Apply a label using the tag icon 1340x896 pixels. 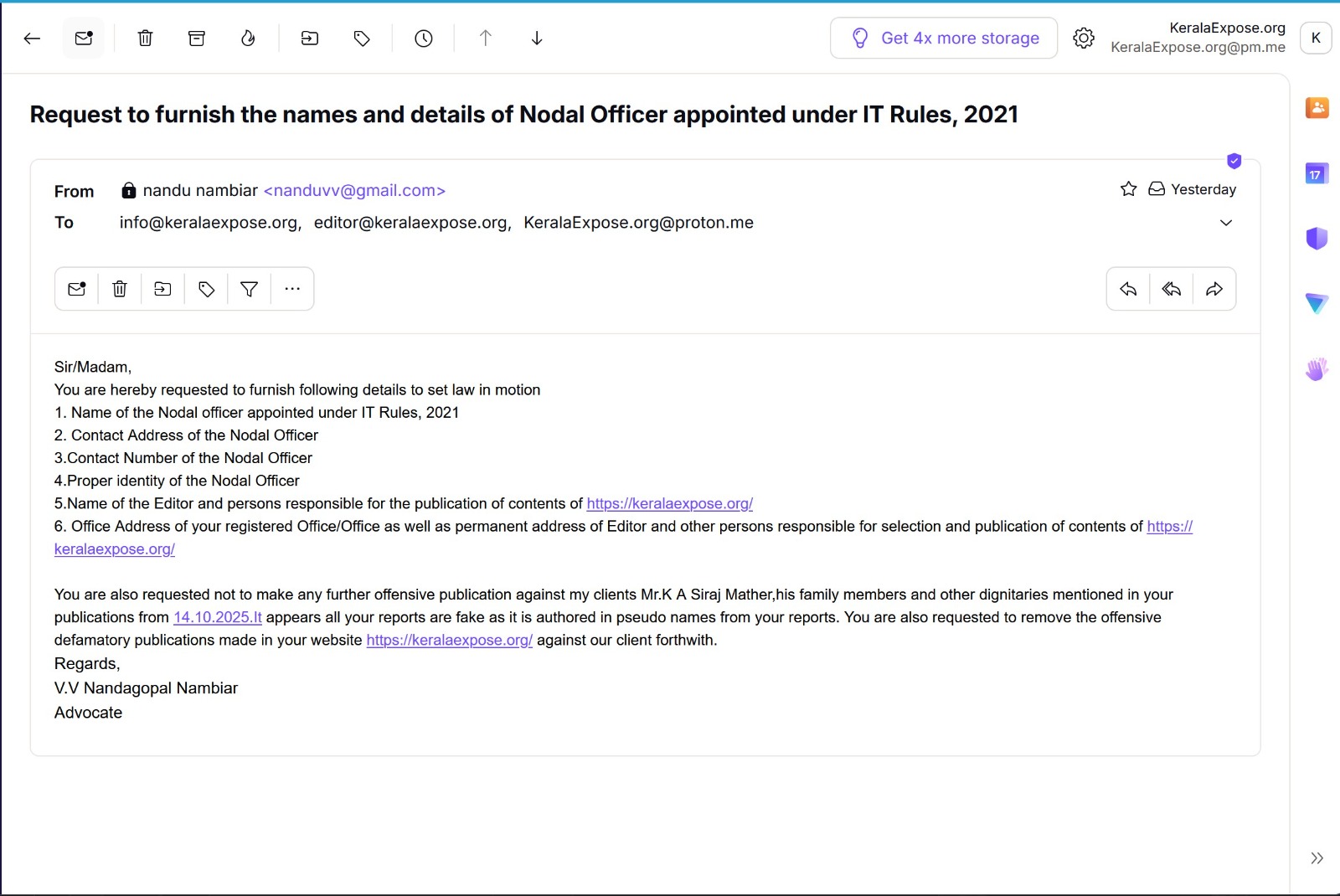[362, 38]
